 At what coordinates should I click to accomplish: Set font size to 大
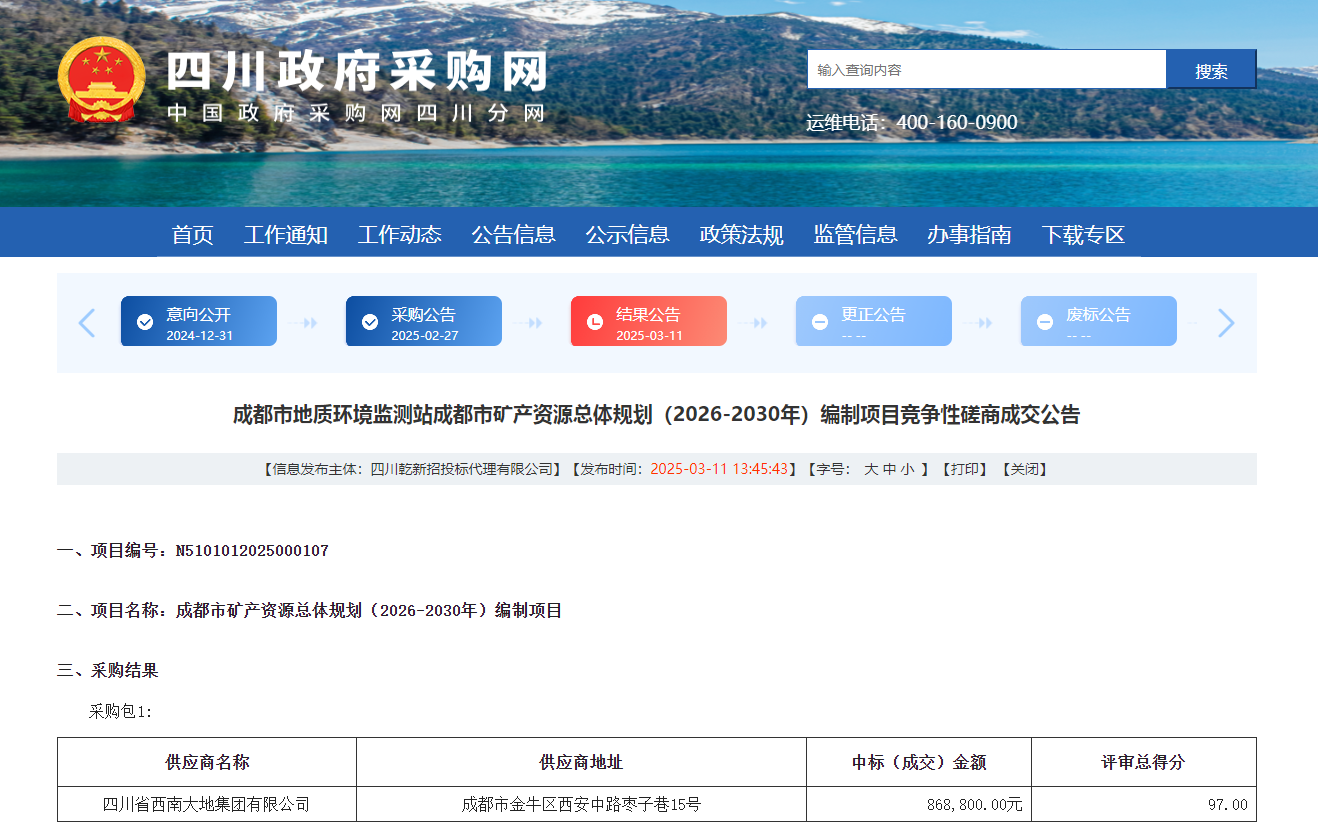[x=871, y=469]
